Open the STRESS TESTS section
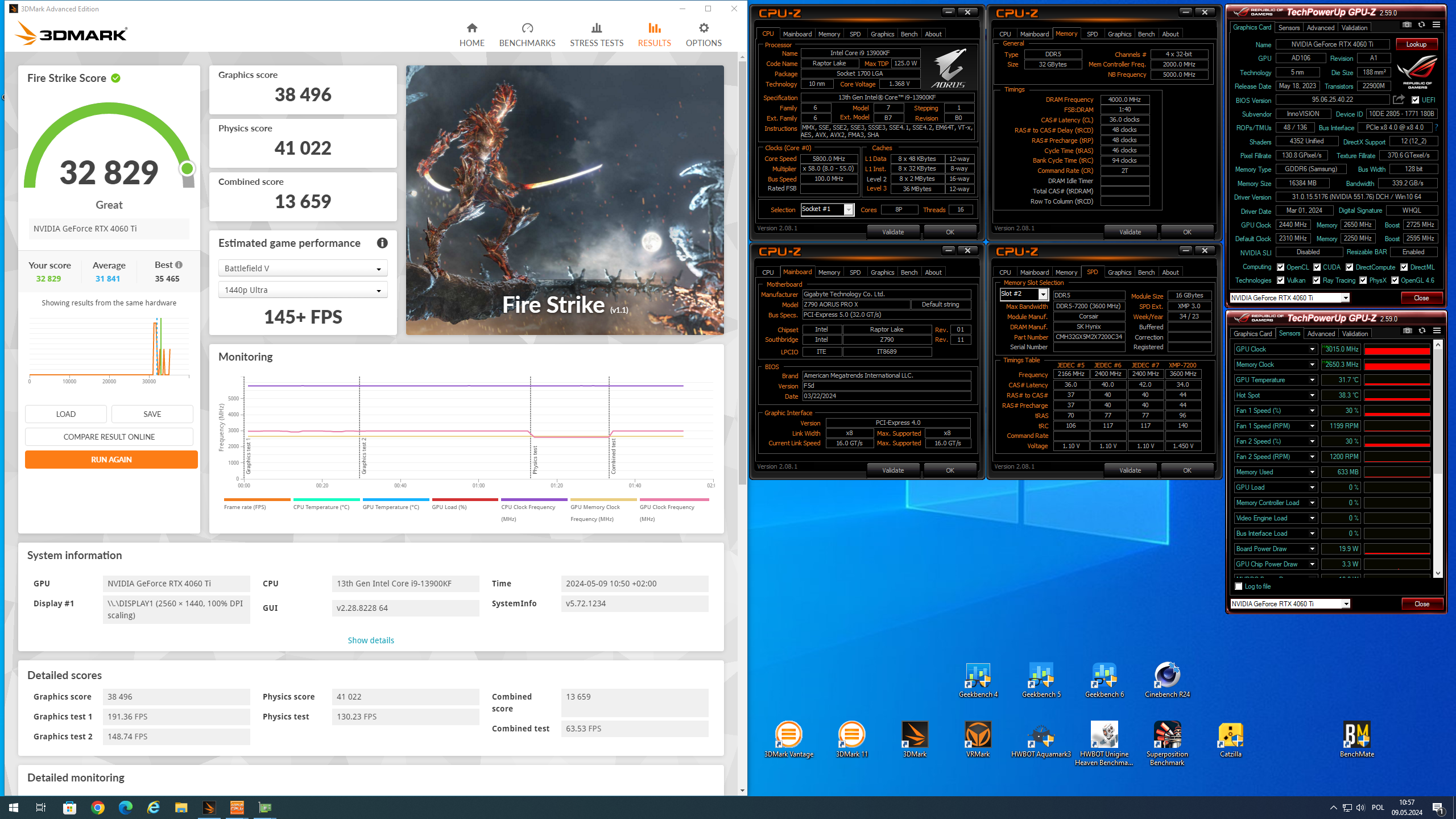The height and width of the screenshot is (819, 1456). 597,35
